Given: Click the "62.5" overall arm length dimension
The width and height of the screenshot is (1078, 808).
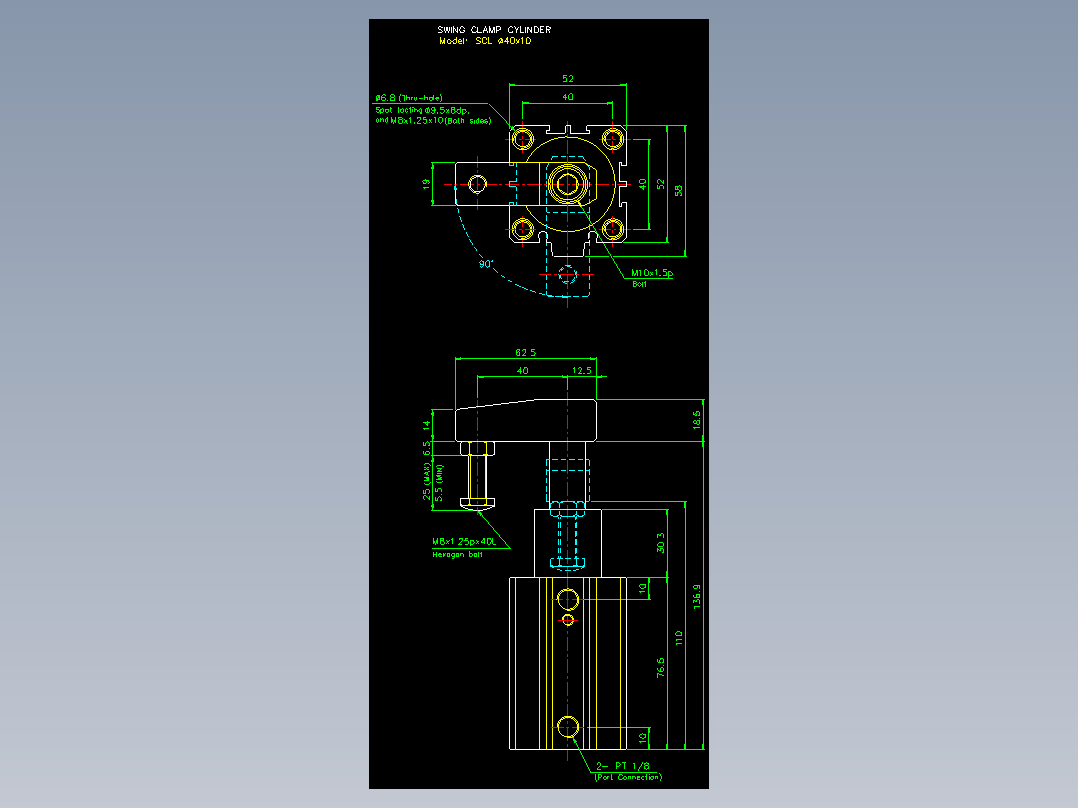Looking at the screenshot, I should click(526, 352).
